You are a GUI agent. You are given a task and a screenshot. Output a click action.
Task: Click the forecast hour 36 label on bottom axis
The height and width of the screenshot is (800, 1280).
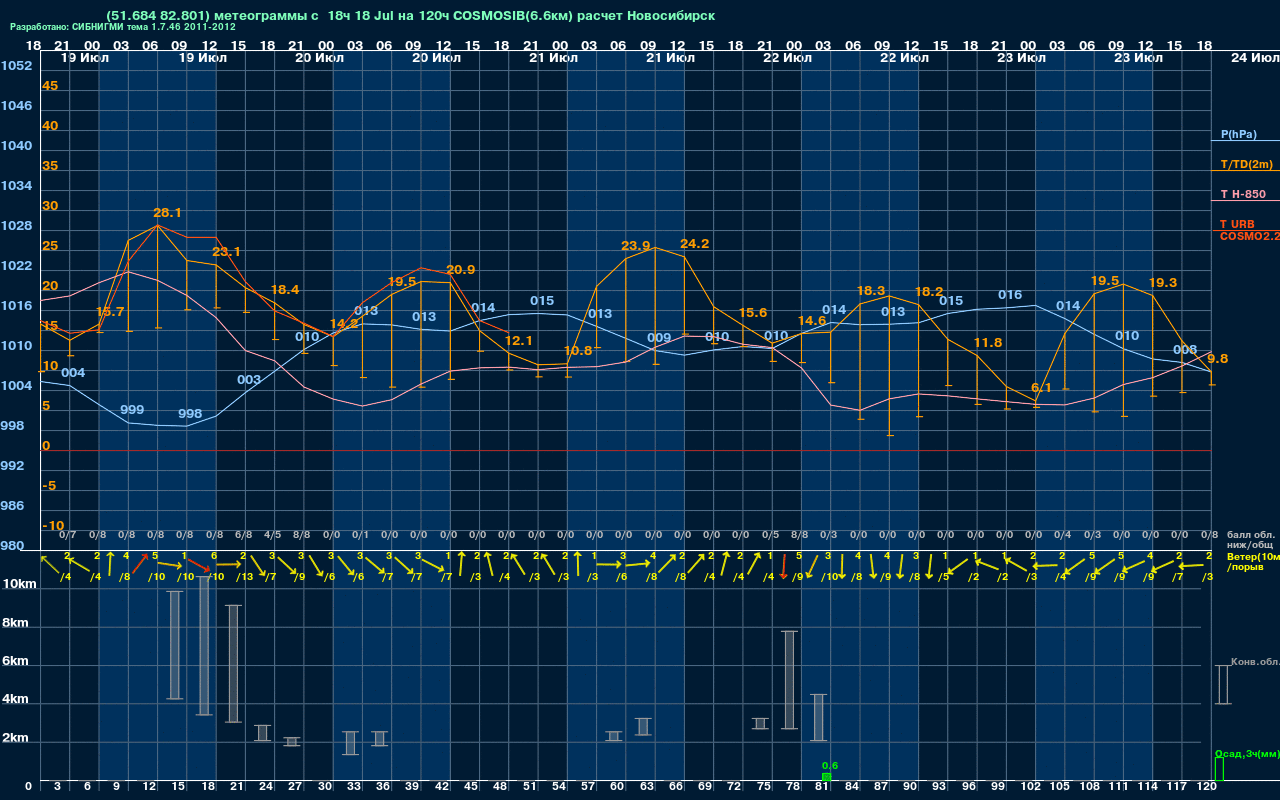[x=383, y=787]
